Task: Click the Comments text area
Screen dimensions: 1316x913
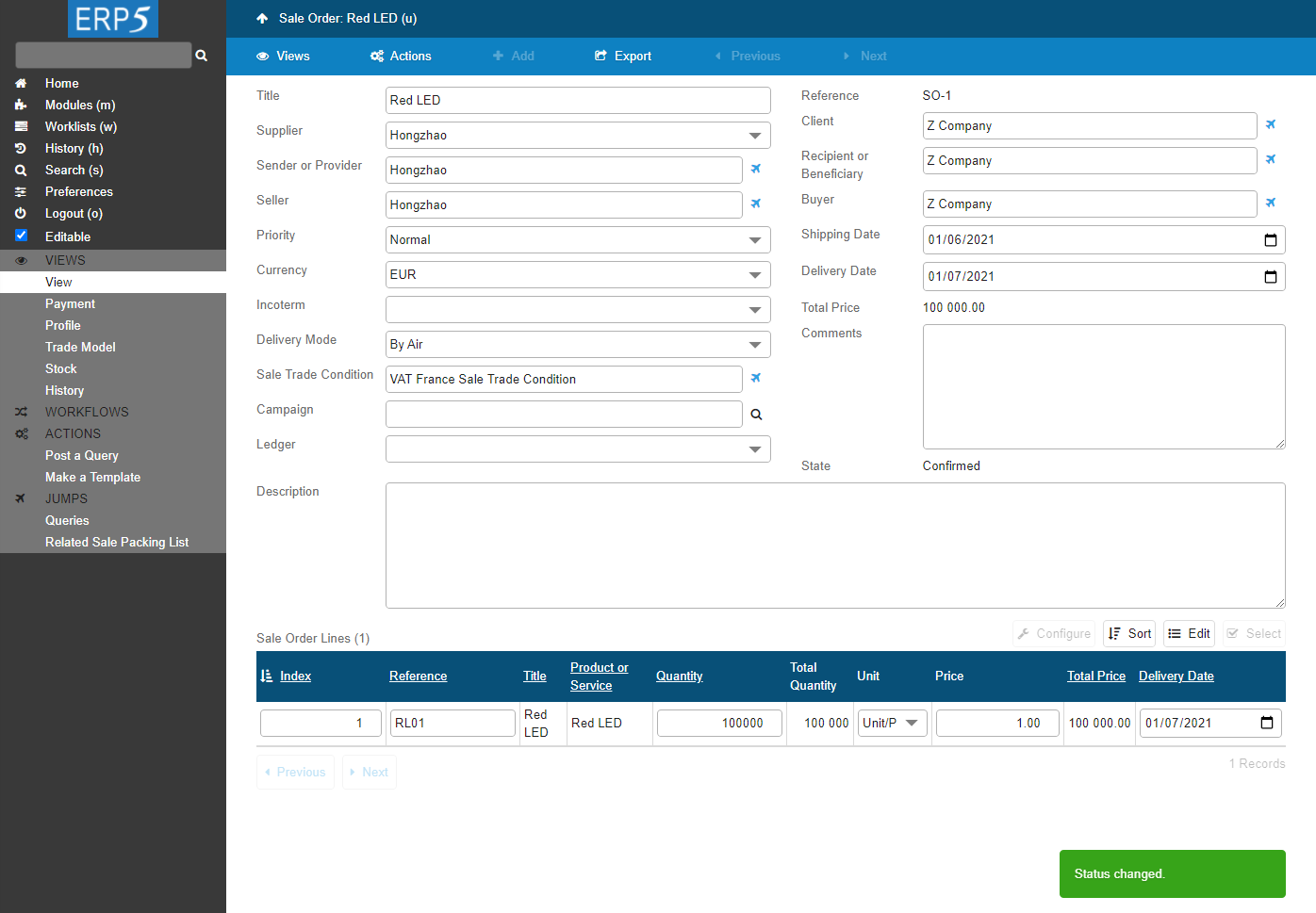Action: click(x=1104, y=386)
